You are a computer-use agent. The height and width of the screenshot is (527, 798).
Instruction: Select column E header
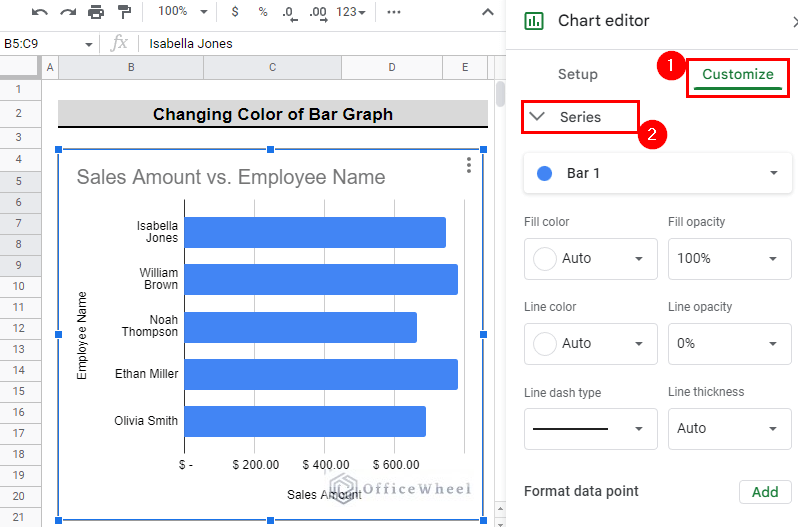(x=465, y=68)
